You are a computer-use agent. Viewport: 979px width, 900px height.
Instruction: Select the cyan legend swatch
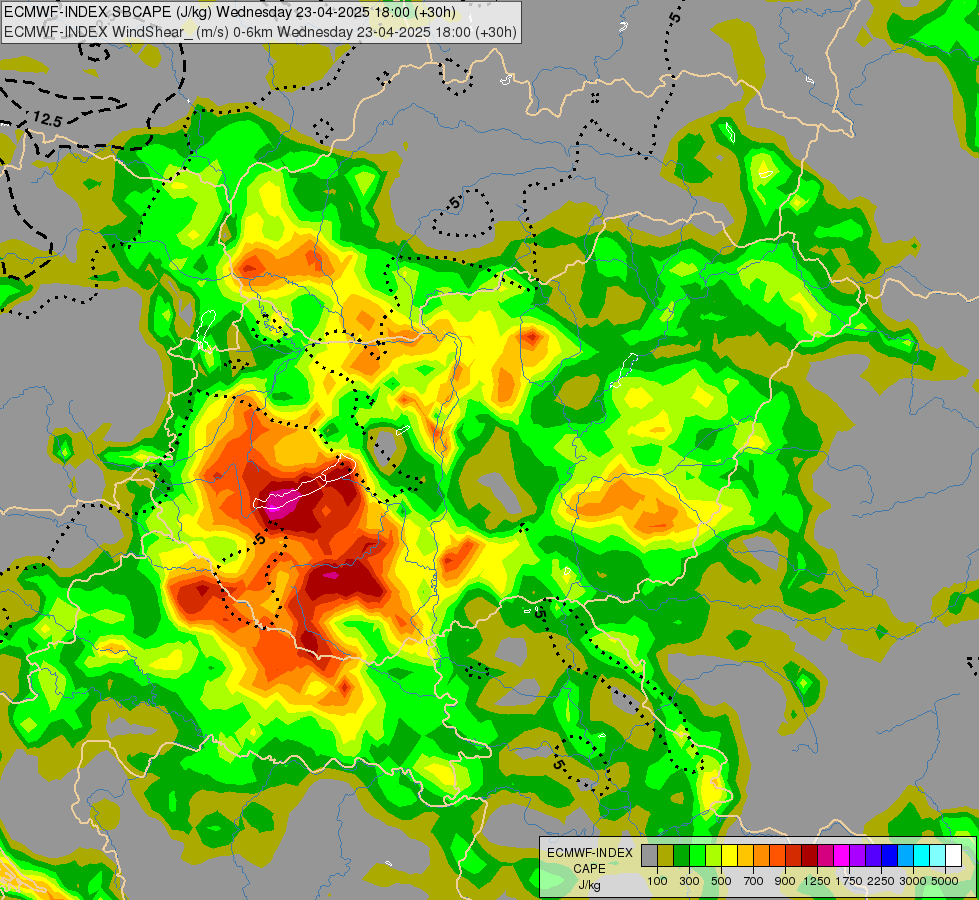922,855
